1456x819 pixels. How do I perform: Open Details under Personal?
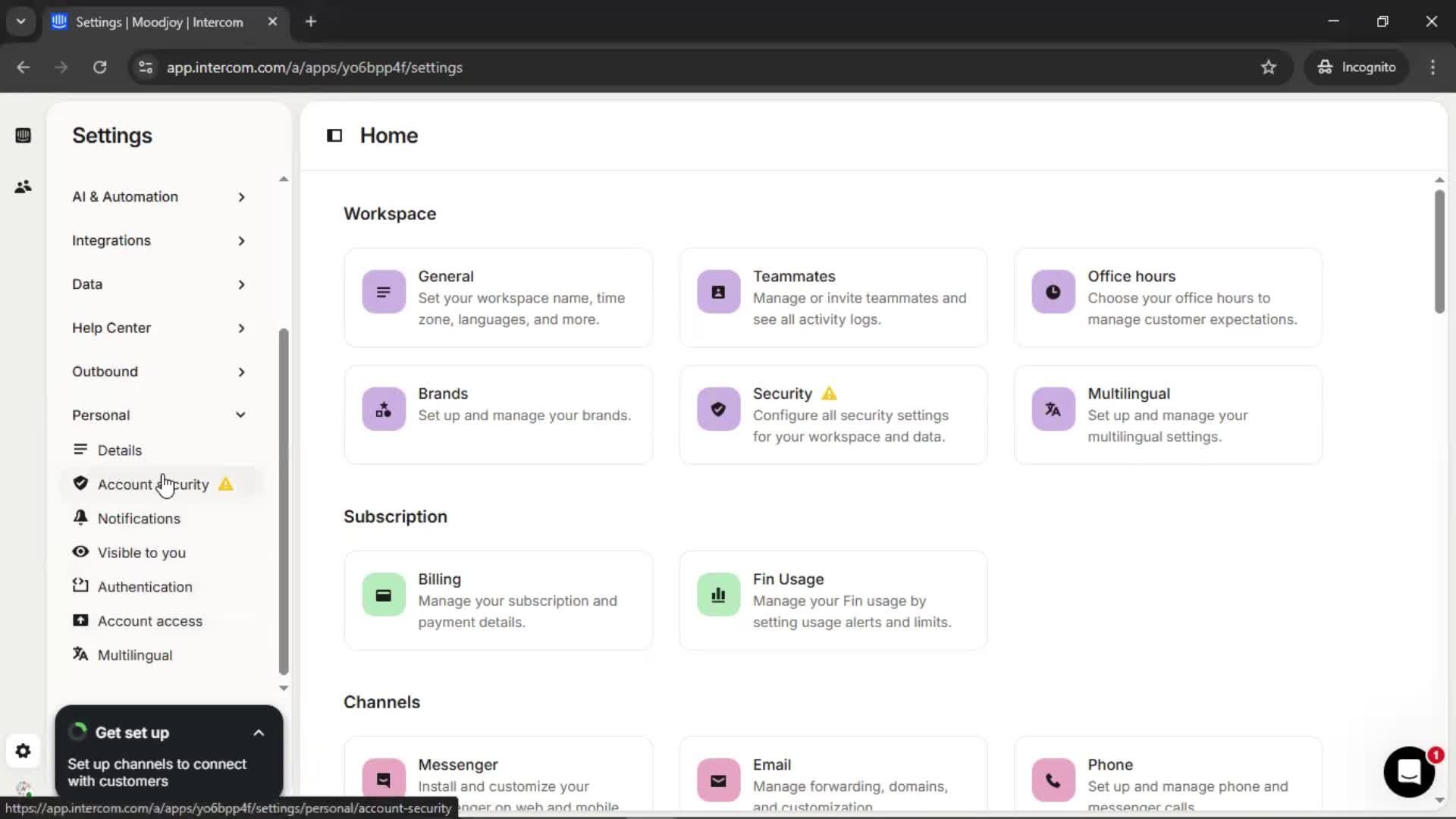coord(119,450)
